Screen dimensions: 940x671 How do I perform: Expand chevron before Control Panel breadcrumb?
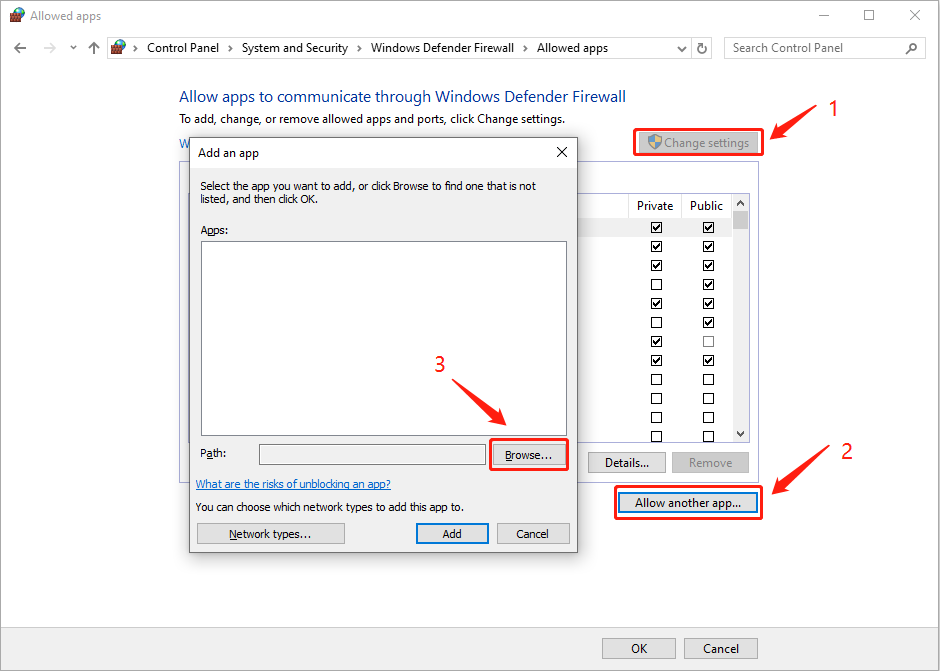pos(135,49)
